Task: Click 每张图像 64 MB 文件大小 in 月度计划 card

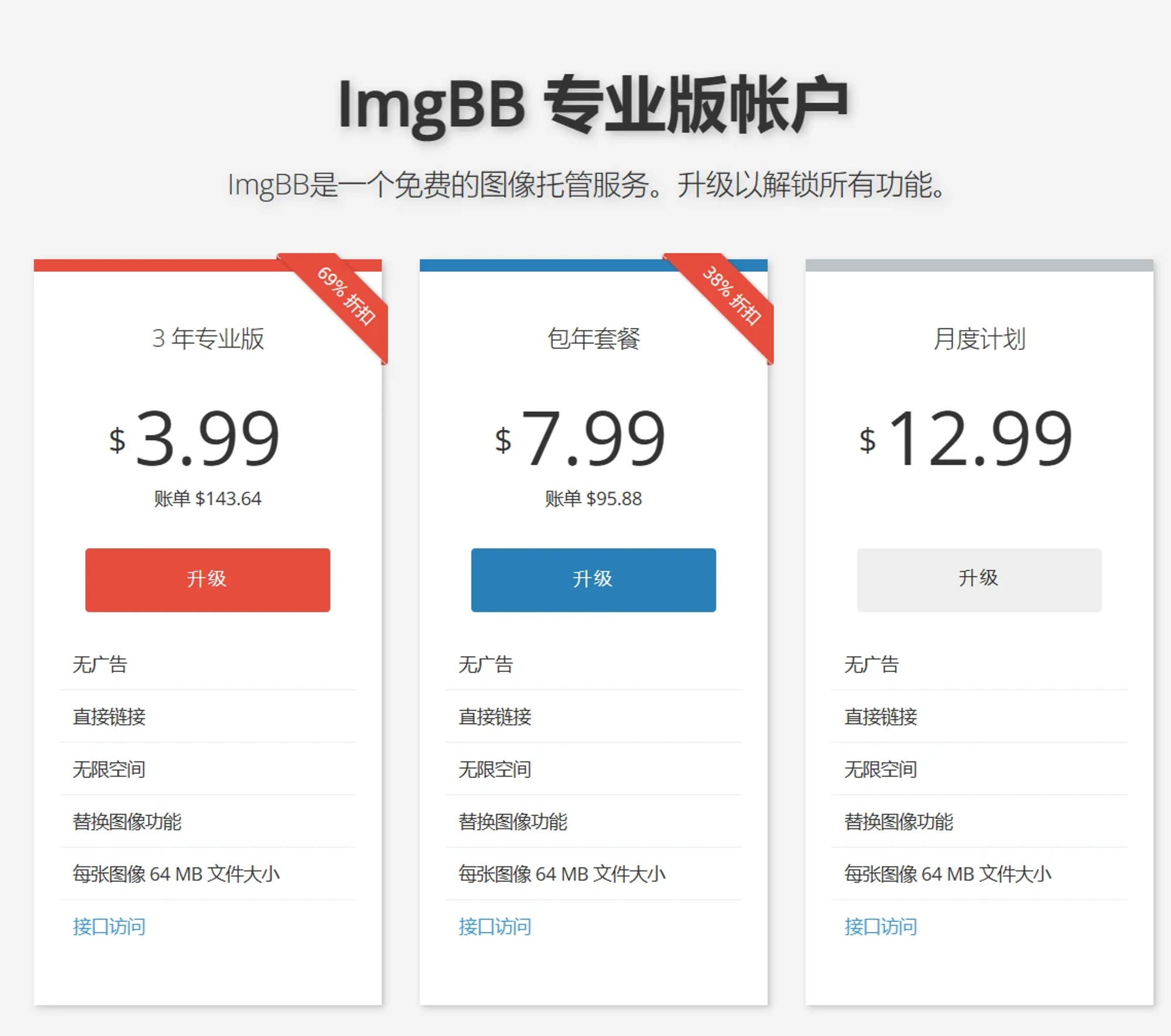Action: click(948, 874)
